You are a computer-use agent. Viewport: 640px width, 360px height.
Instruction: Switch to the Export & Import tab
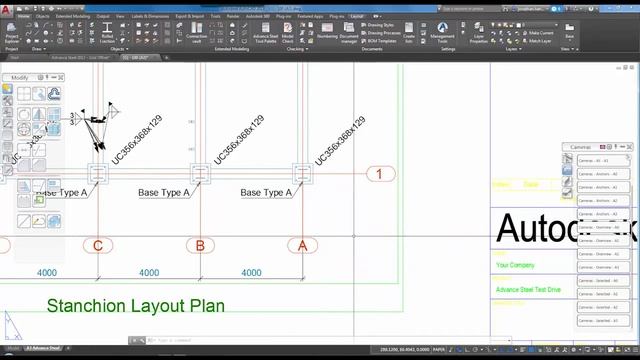(190, 16)
